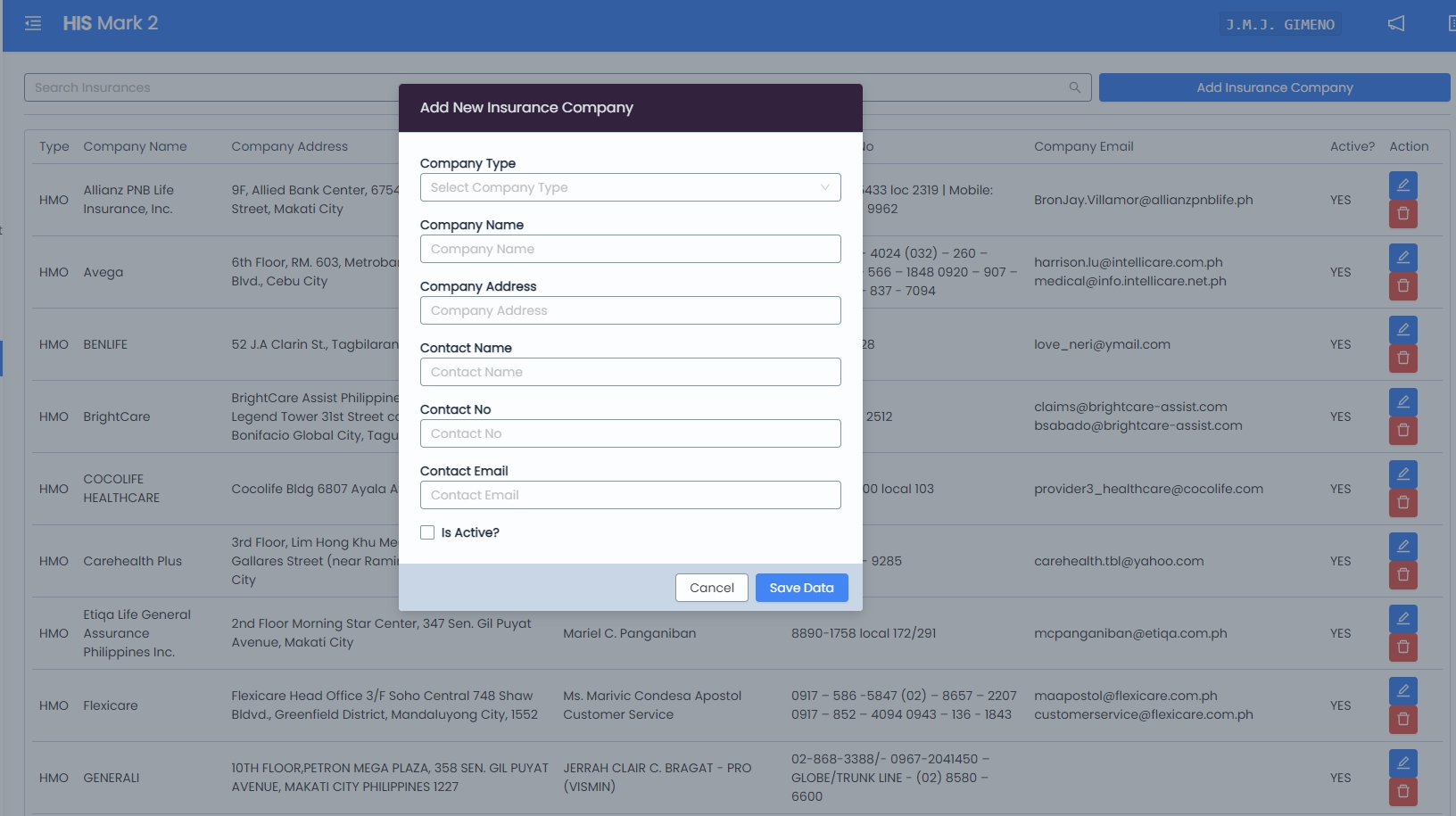Toggle the sidebar menu collapse icon
This screenshot has height=816, width=1456.
point(33,23)
